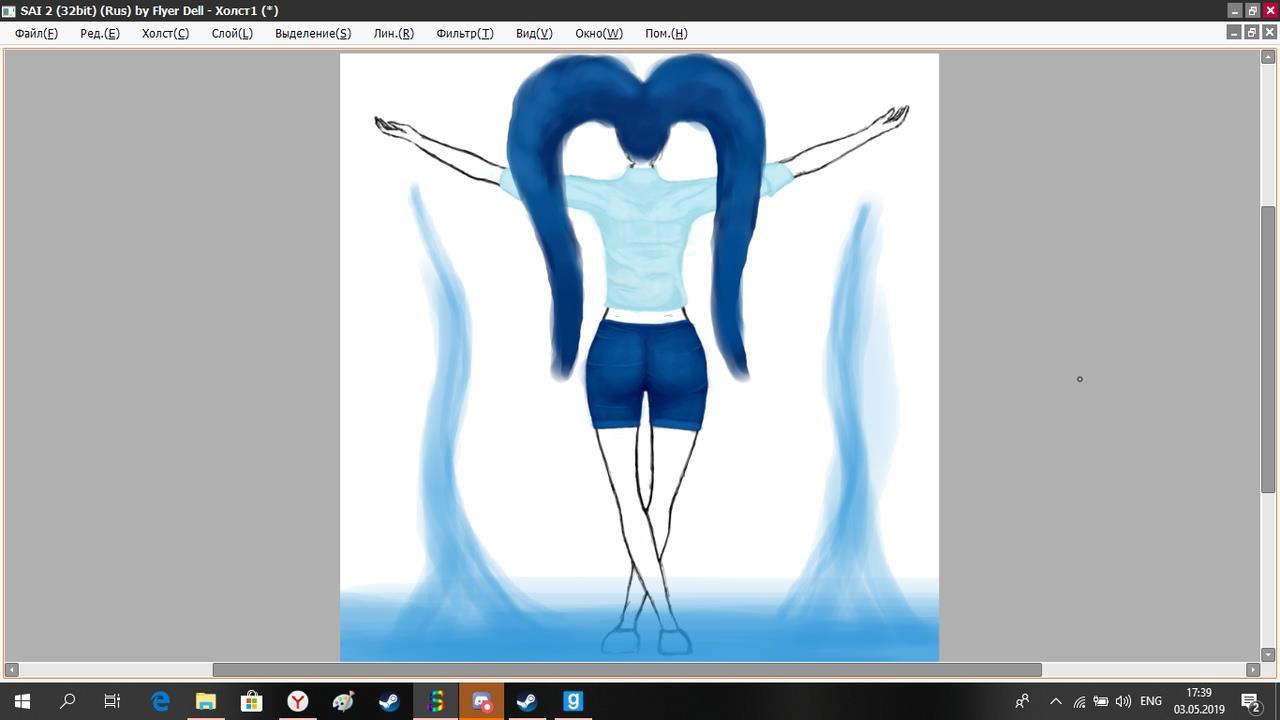Image resolution: width=1280 pixels, height=720 pixels.
Task: Switch to the SAI 2 taskbar icon
Action: click(x=436, y=701)
